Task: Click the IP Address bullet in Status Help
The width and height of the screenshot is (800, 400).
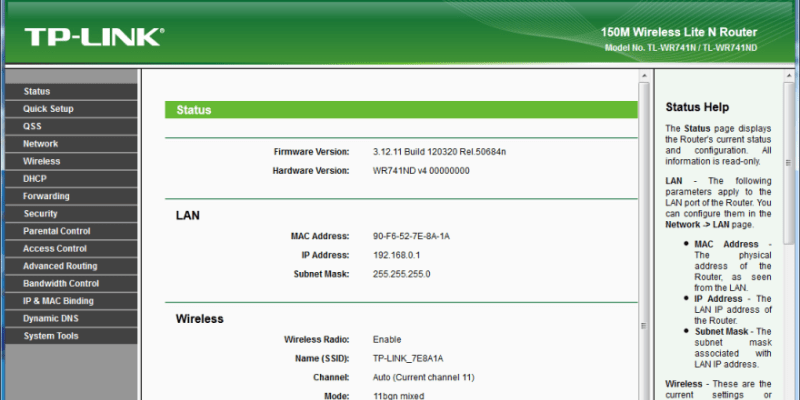Action: click(x=718, y=299)
